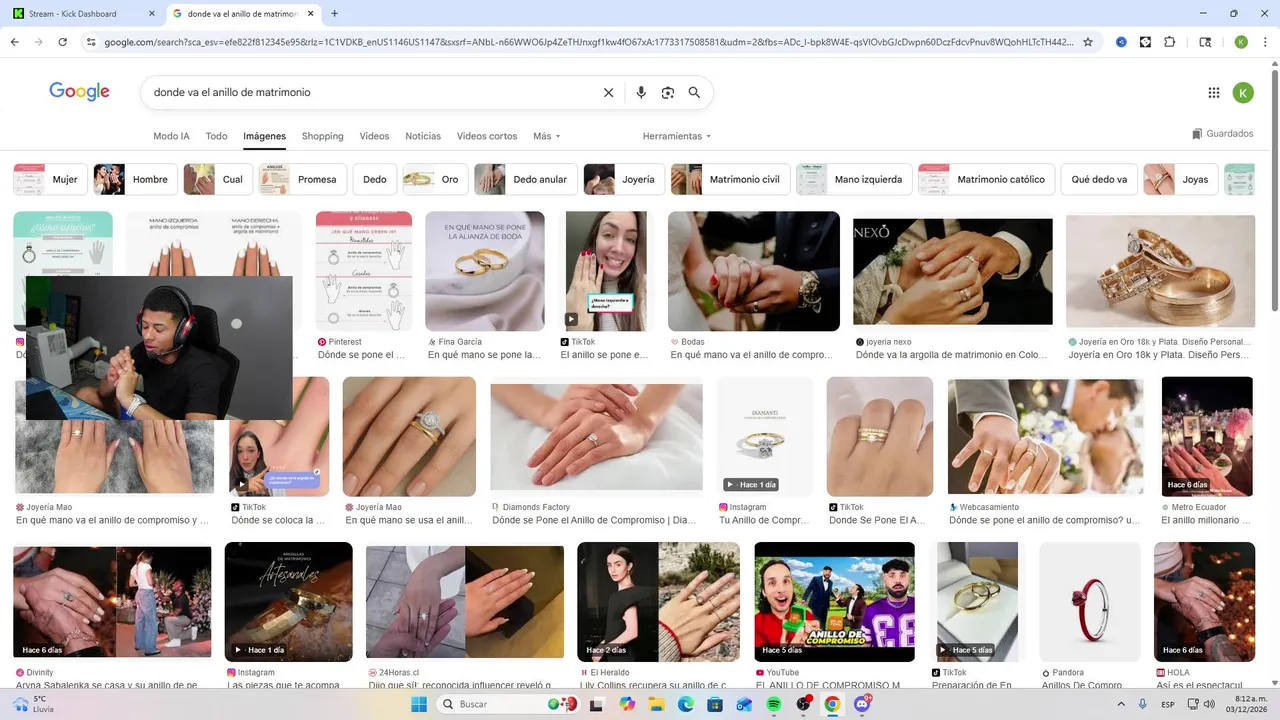Screen dimensions: 1280x720
Task: Open the El Heraldo Lily Collins image
Action: (658, 602)
